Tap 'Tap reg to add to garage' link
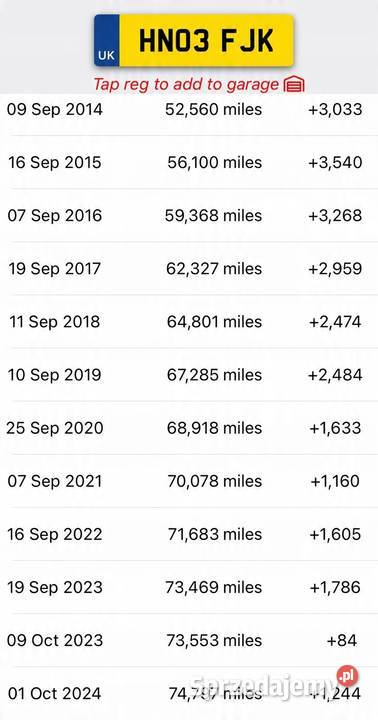The image size is (378, 720). tap(186, 84)
